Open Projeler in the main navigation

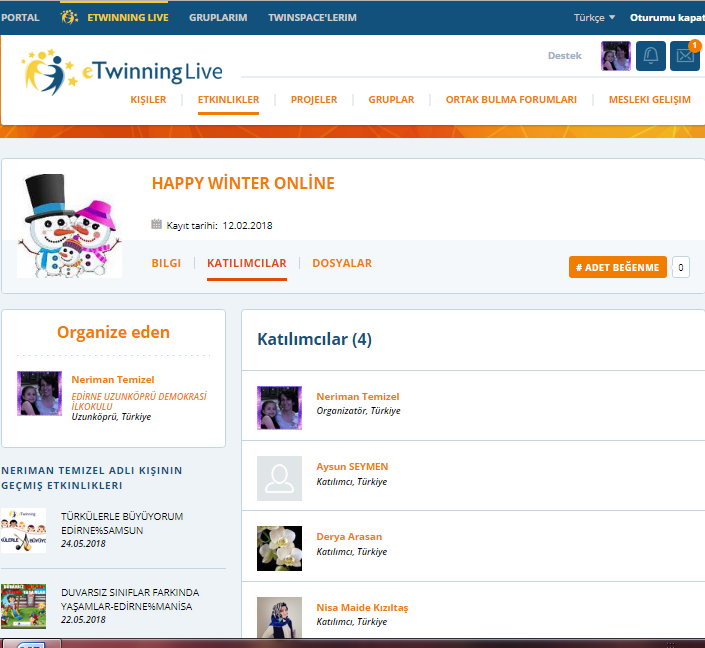tap(314, 100)
